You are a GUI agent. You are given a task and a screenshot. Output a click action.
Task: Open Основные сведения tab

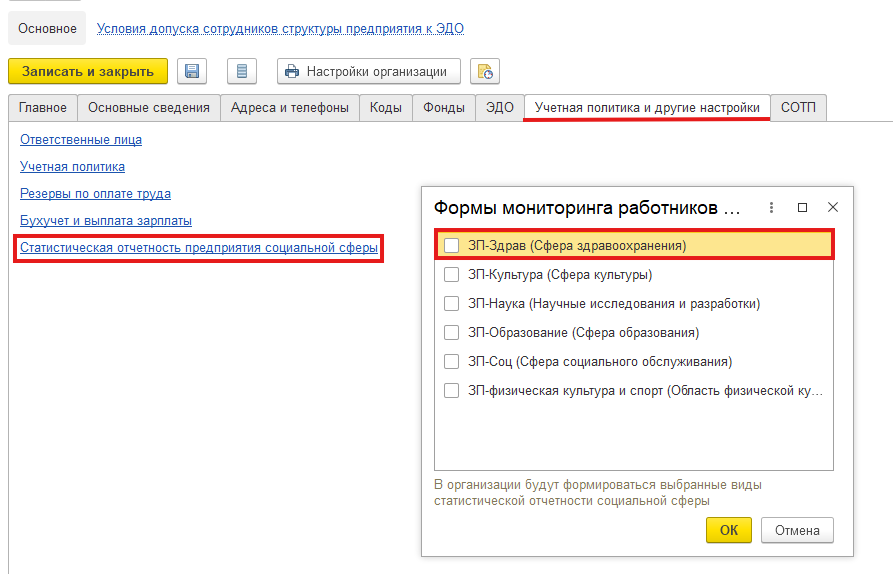tap(149, 108)
